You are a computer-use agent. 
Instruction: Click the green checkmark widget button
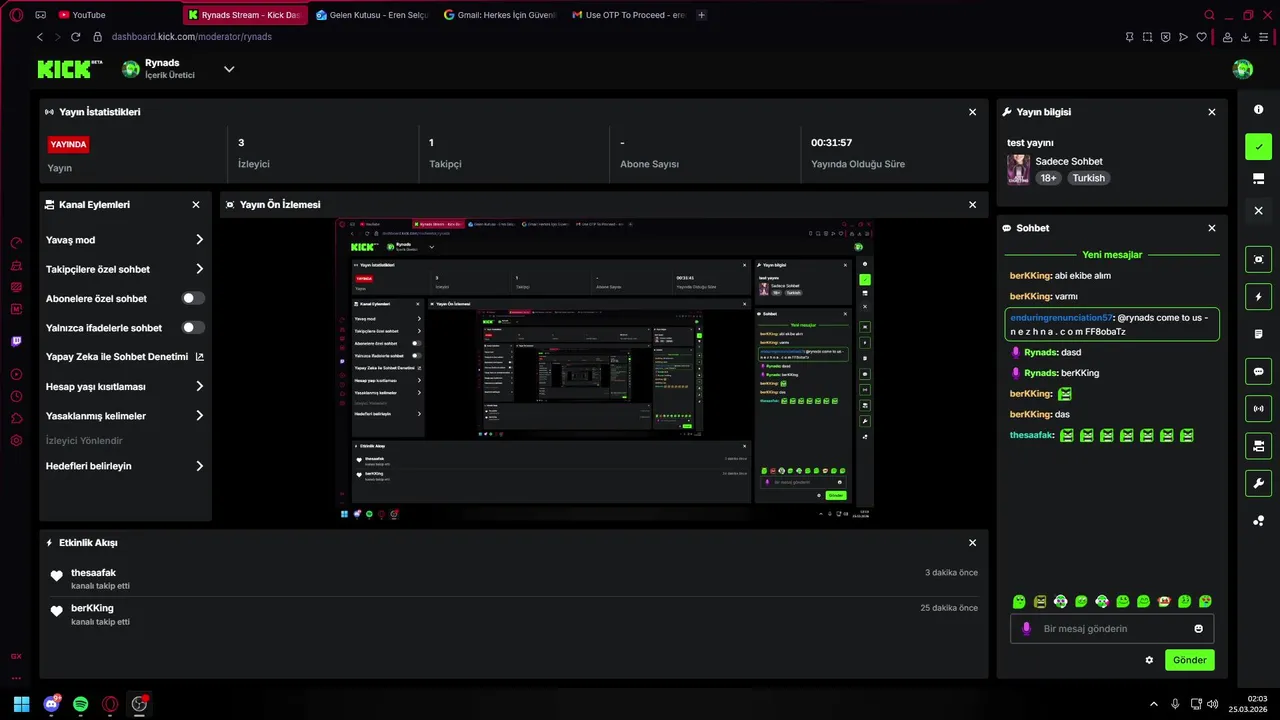(x=1258, y=146)
